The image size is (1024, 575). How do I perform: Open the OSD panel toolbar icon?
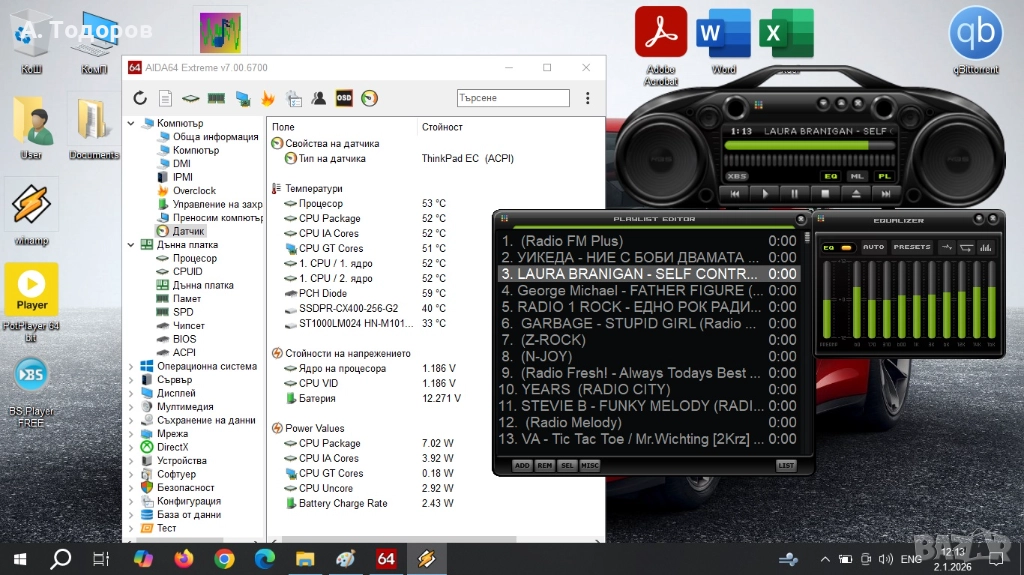point(344,98)
